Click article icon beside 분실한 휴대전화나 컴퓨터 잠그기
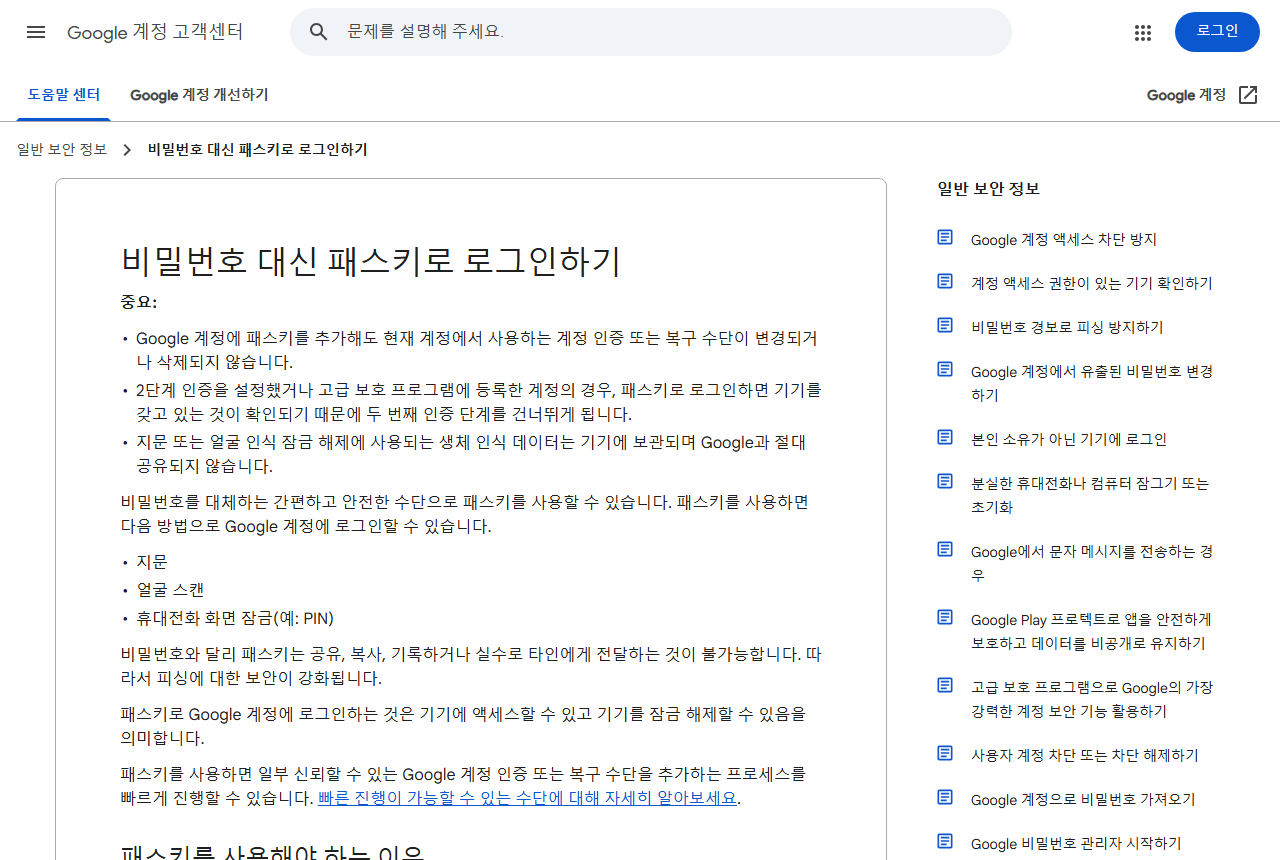 click(945, 481)
